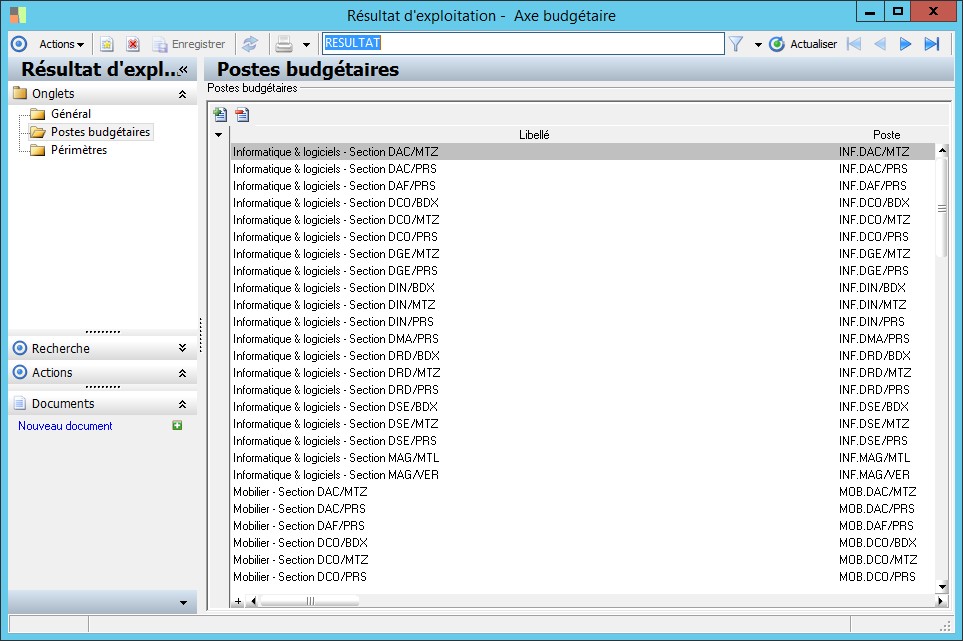Click the horizontal scrollbar right arrow
Screen dimensions: 963x641
click(940, 601)
